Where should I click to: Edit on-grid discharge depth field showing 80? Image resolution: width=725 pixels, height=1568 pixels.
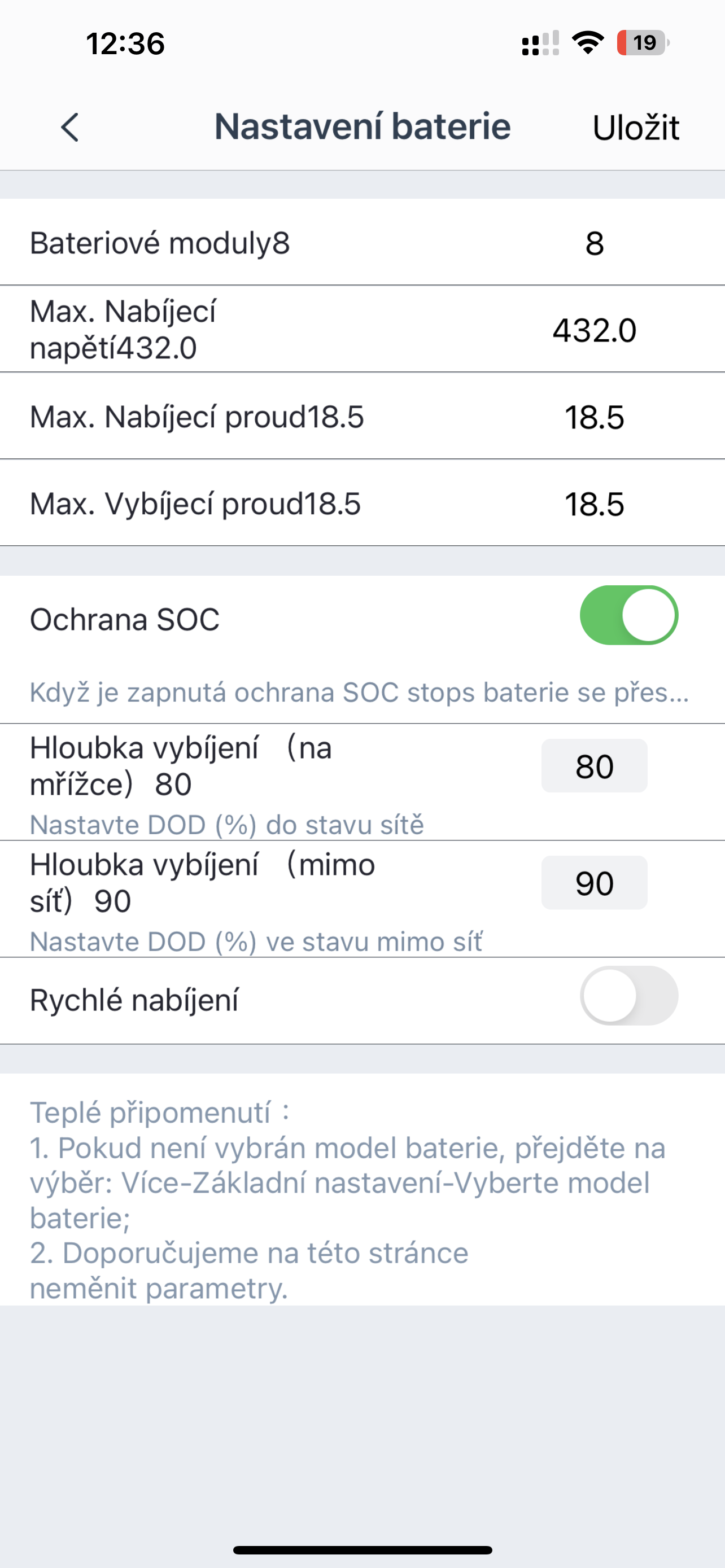(x=594, y=766)
